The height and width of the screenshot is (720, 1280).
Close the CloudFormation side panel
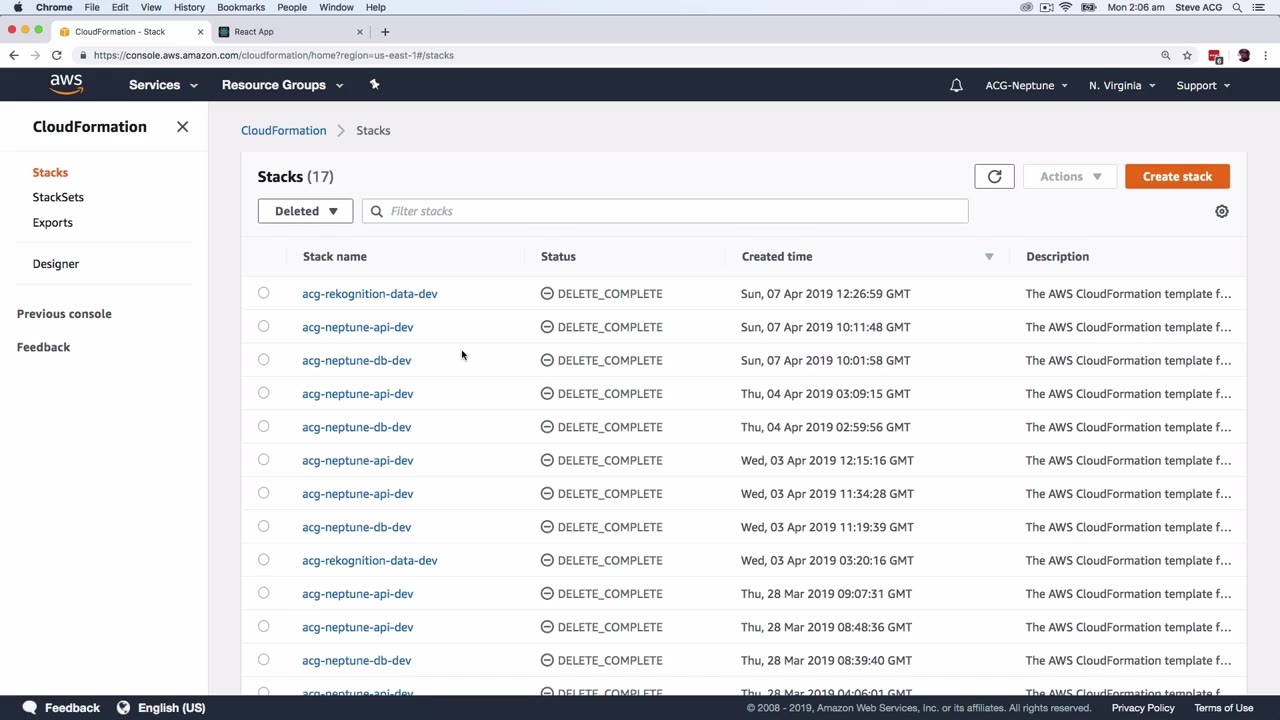182,127
